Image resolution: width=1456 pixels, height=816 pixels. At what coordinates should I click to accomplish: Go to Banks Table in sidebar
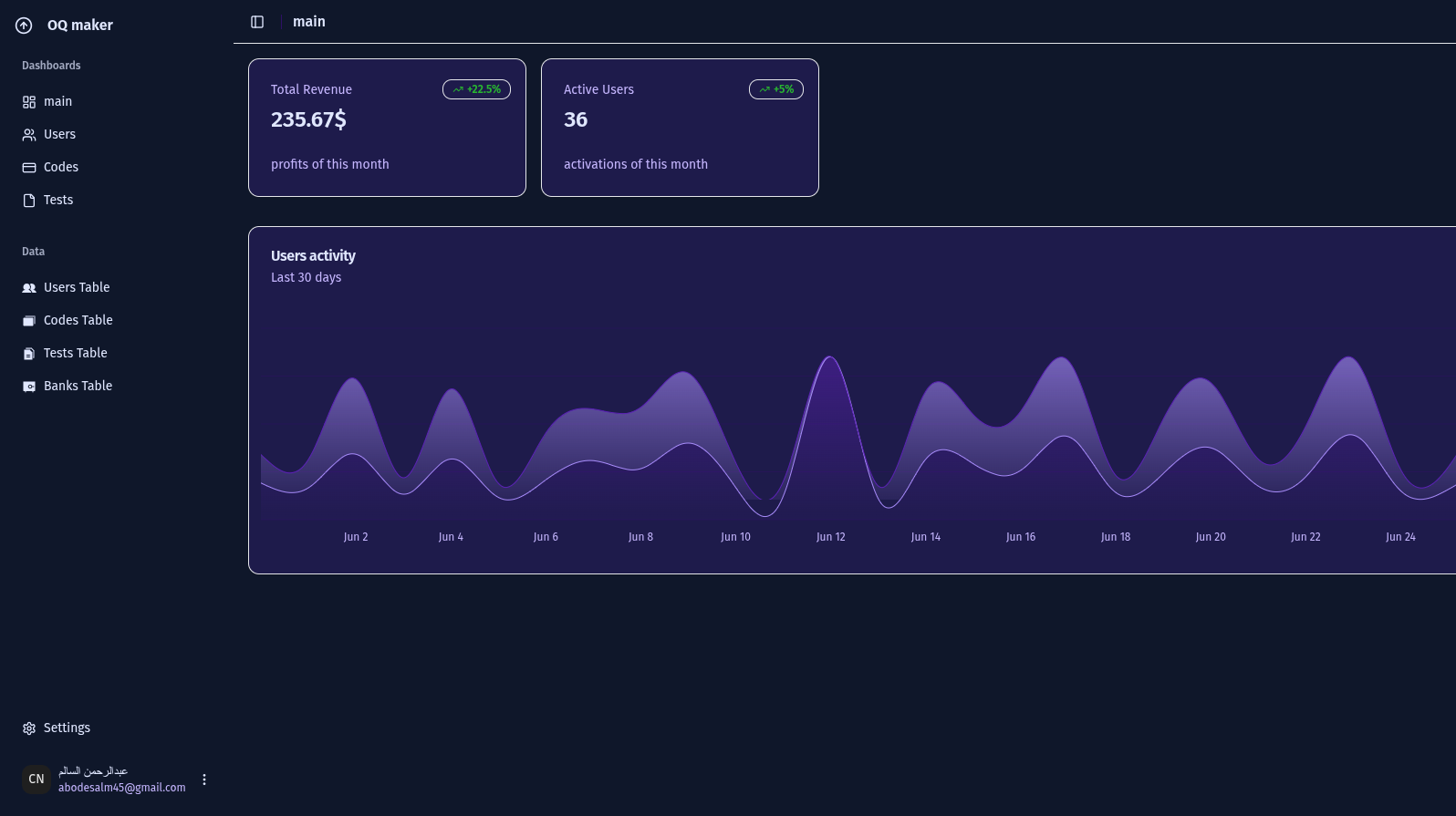pyautogui.click(x=78, y=387)
